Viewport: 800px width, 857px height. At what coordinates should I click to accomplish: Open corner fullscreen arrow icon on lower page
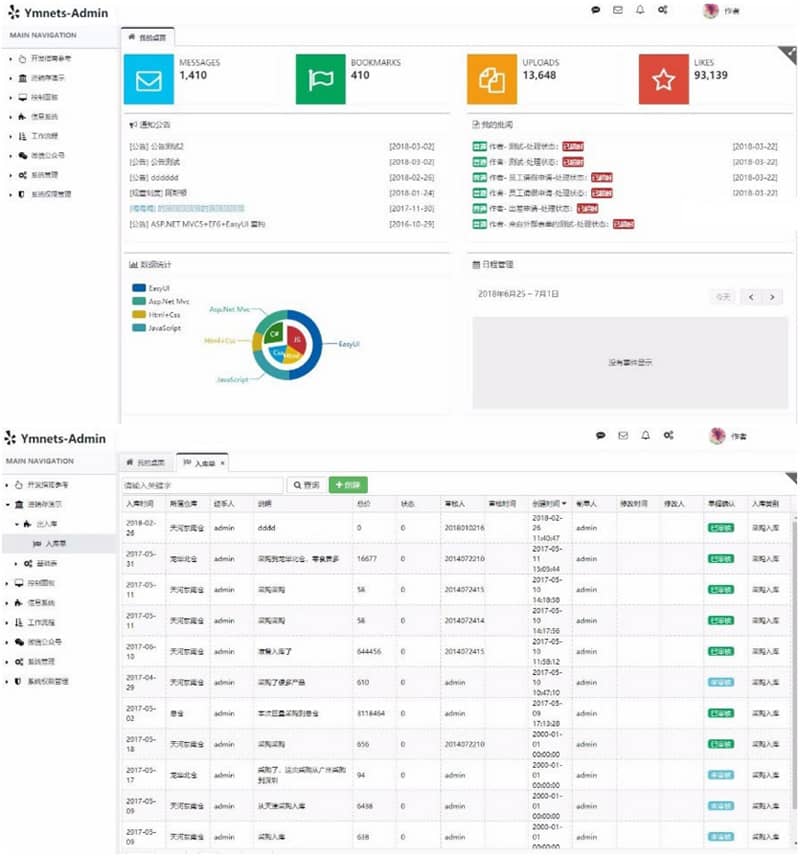(x=791, y=479)
